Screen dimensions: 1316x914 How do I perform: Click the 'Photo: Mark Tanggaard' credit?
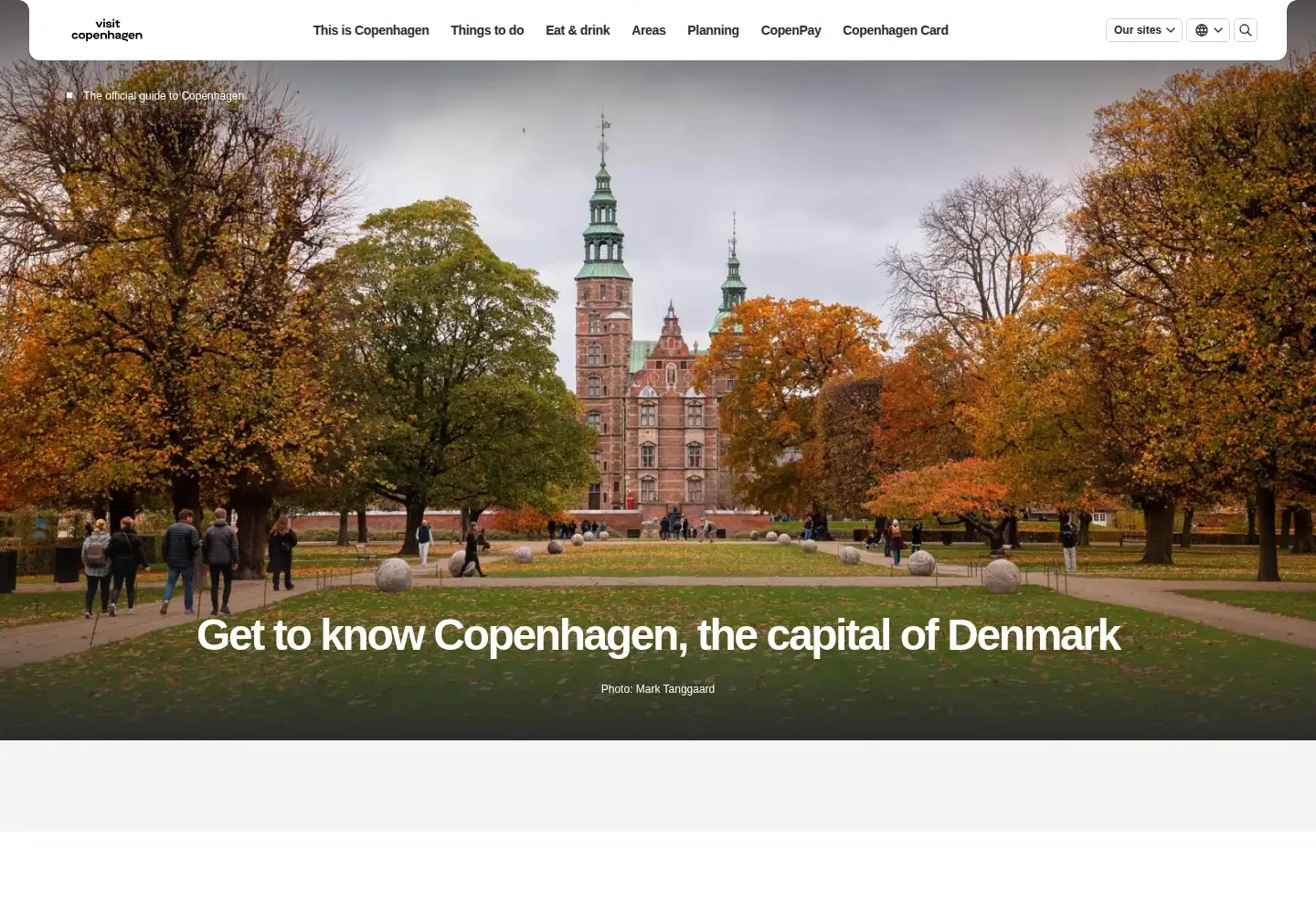click(x=658, y=689)
